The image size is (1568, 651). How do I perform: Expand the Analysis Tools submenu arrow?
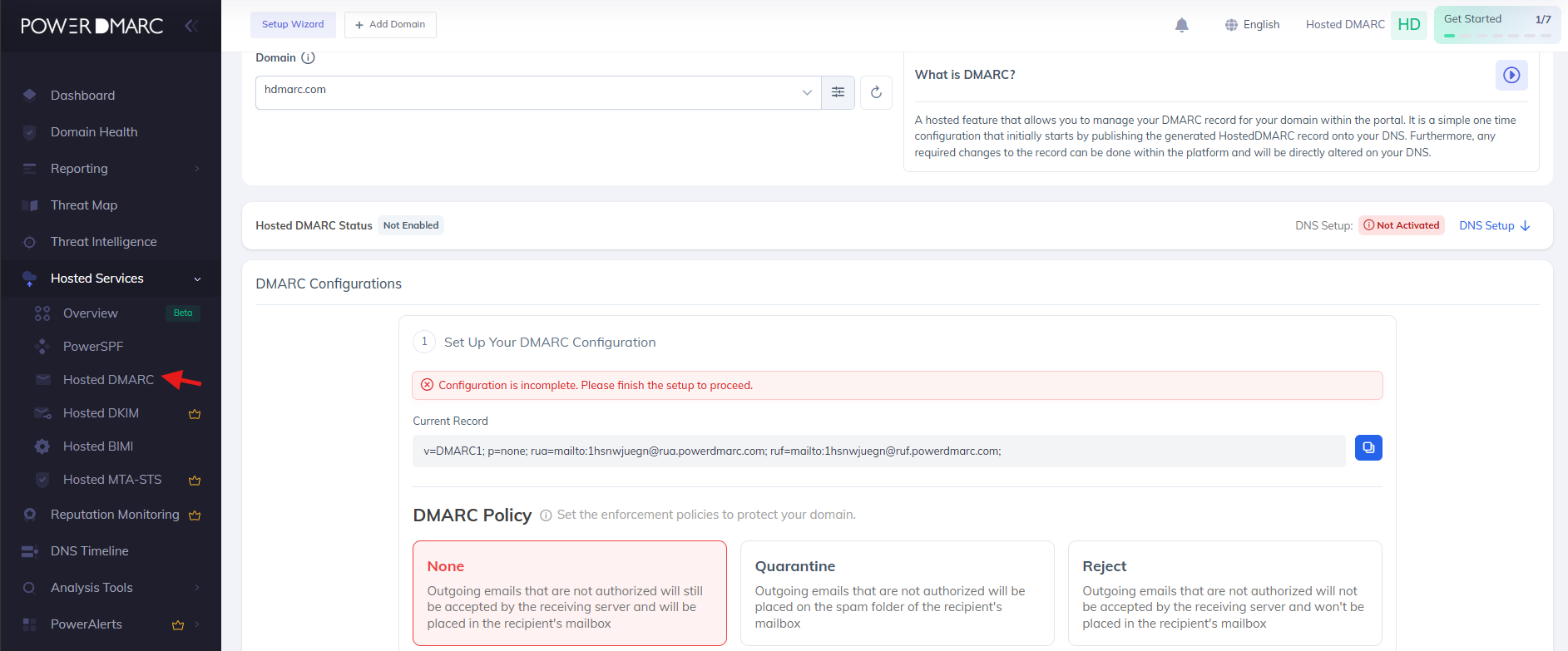tap(197, 588)
